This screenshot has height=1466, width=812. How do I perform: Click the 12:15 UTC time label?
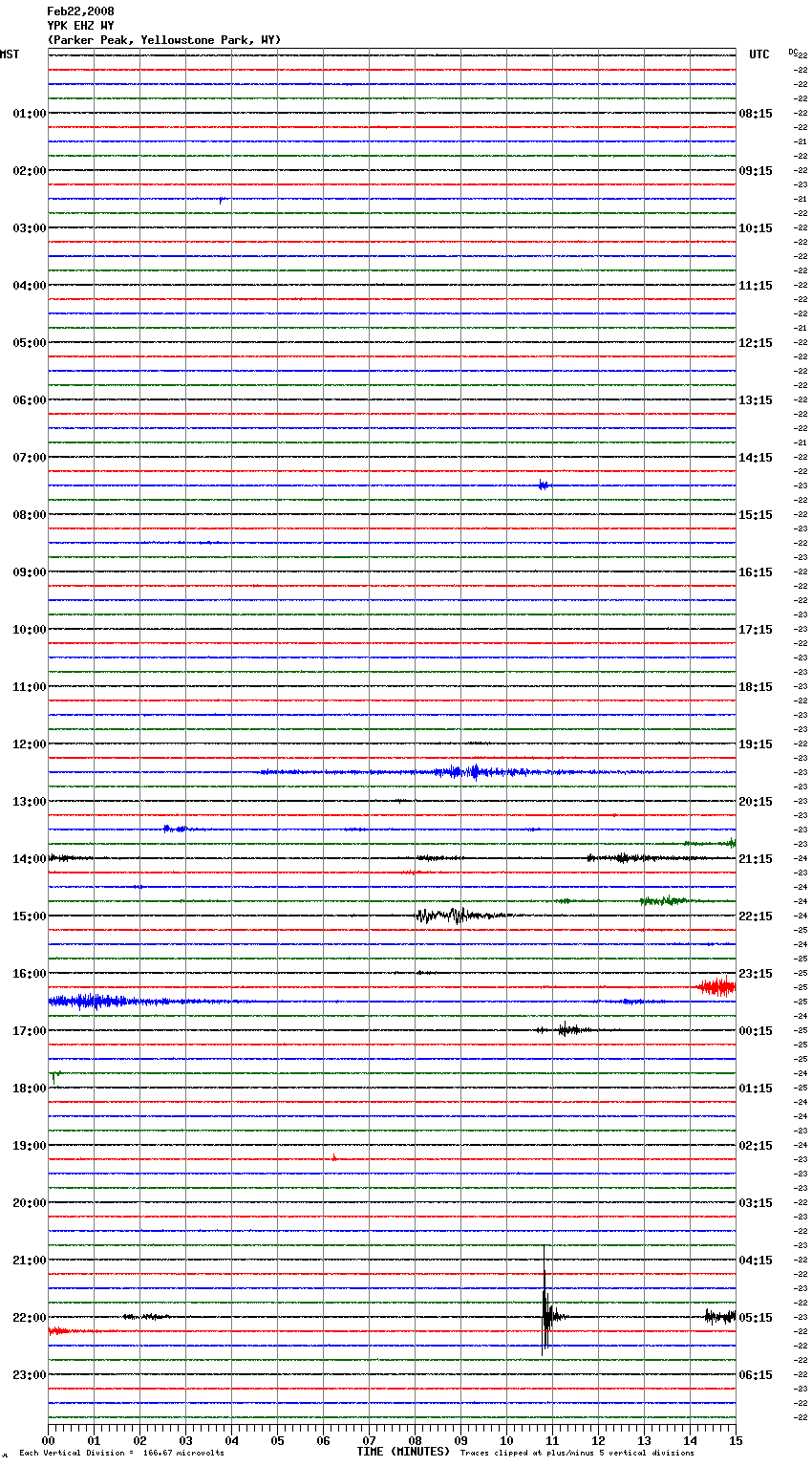coord(756,343)
